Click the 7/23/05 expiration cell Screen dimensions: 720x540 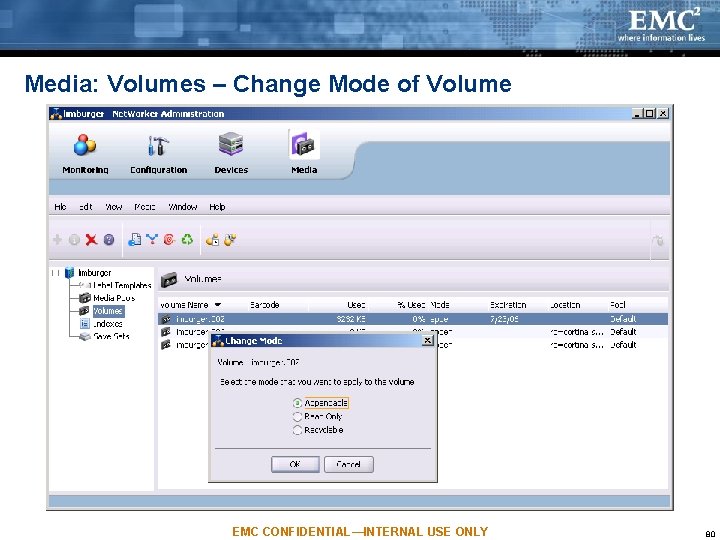click(x=504, y=319)
